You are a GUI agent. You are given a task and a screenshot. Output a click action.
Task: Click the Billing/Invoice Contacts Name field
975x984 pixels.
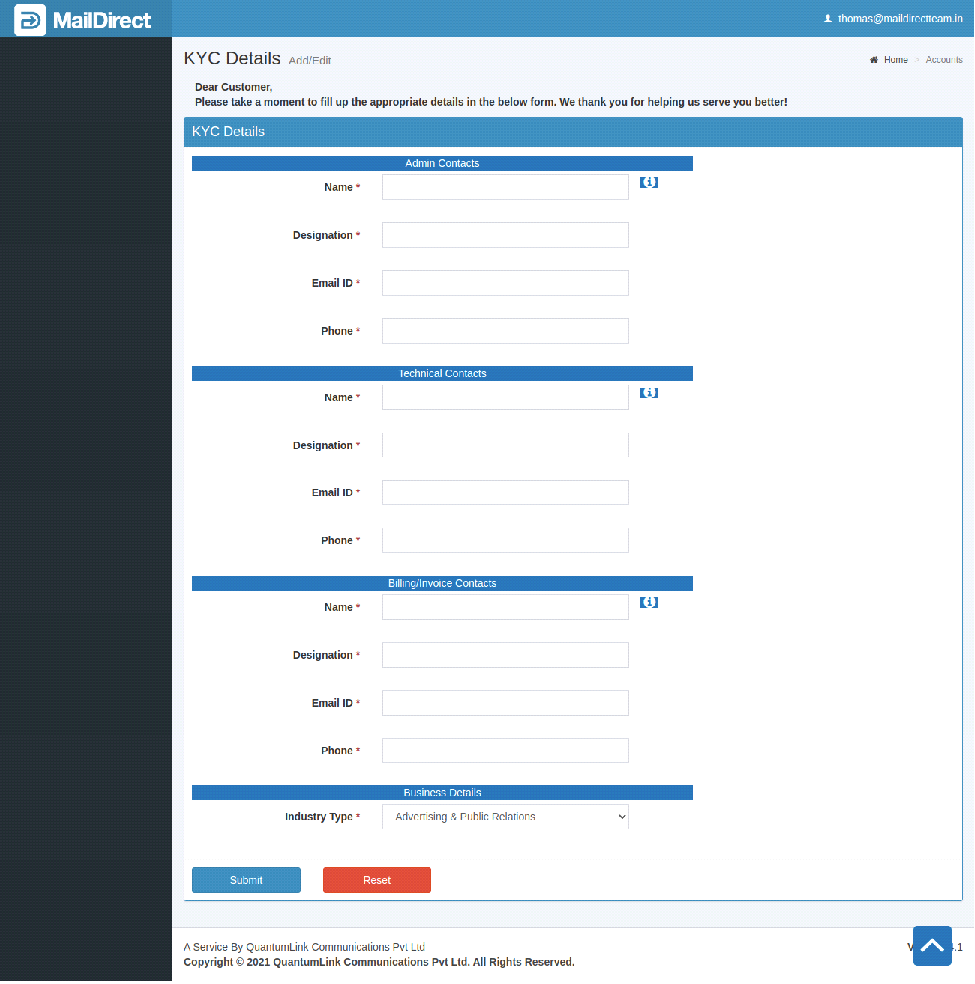tap(505, 607)
